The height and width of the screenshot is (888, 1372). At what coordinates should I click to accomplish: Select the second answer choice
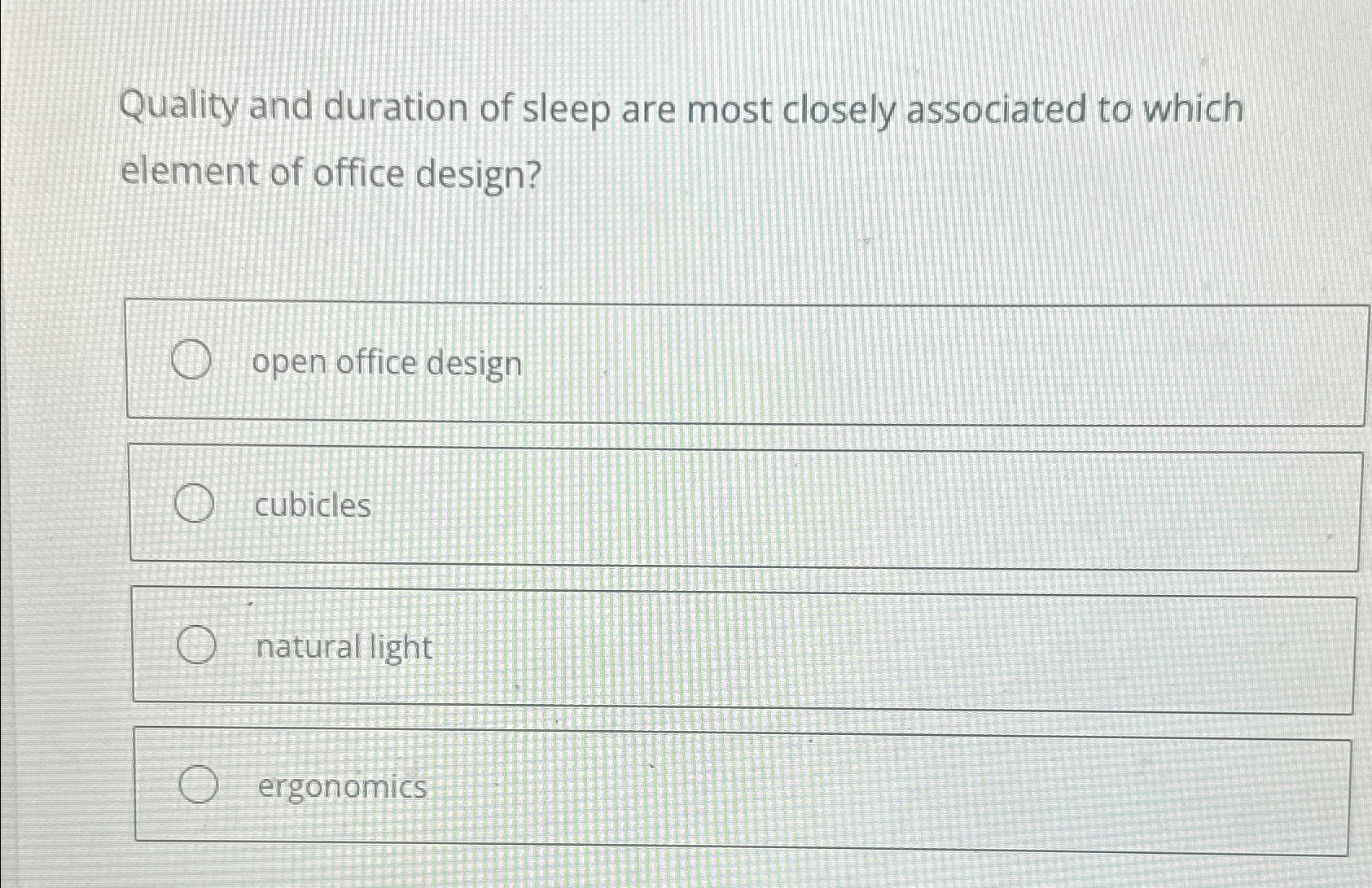point(733,504)
